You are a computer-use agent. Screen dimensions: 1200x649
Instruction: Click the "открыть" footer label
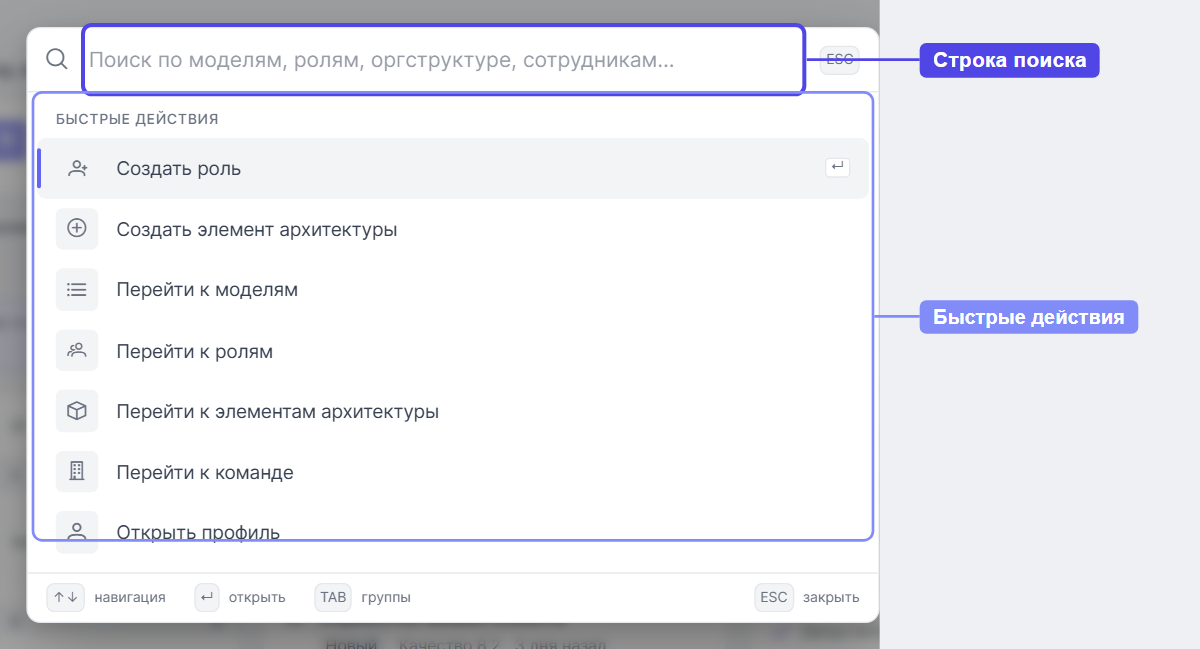(x=257, y=597)
